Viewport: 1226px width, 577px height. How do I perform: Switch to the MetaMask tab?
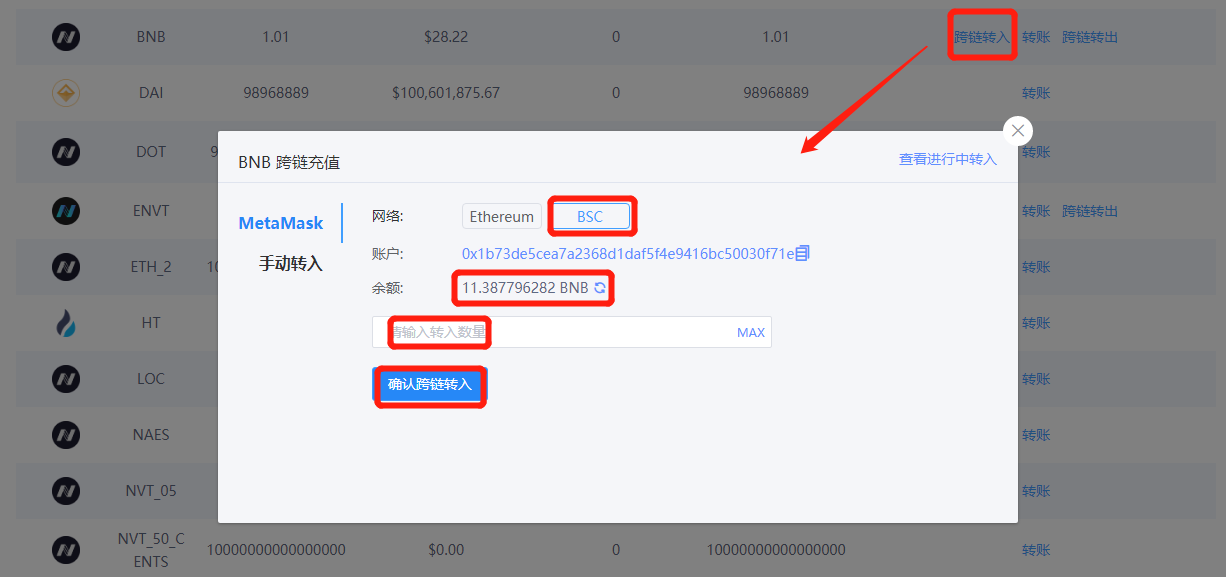[280, 223]
